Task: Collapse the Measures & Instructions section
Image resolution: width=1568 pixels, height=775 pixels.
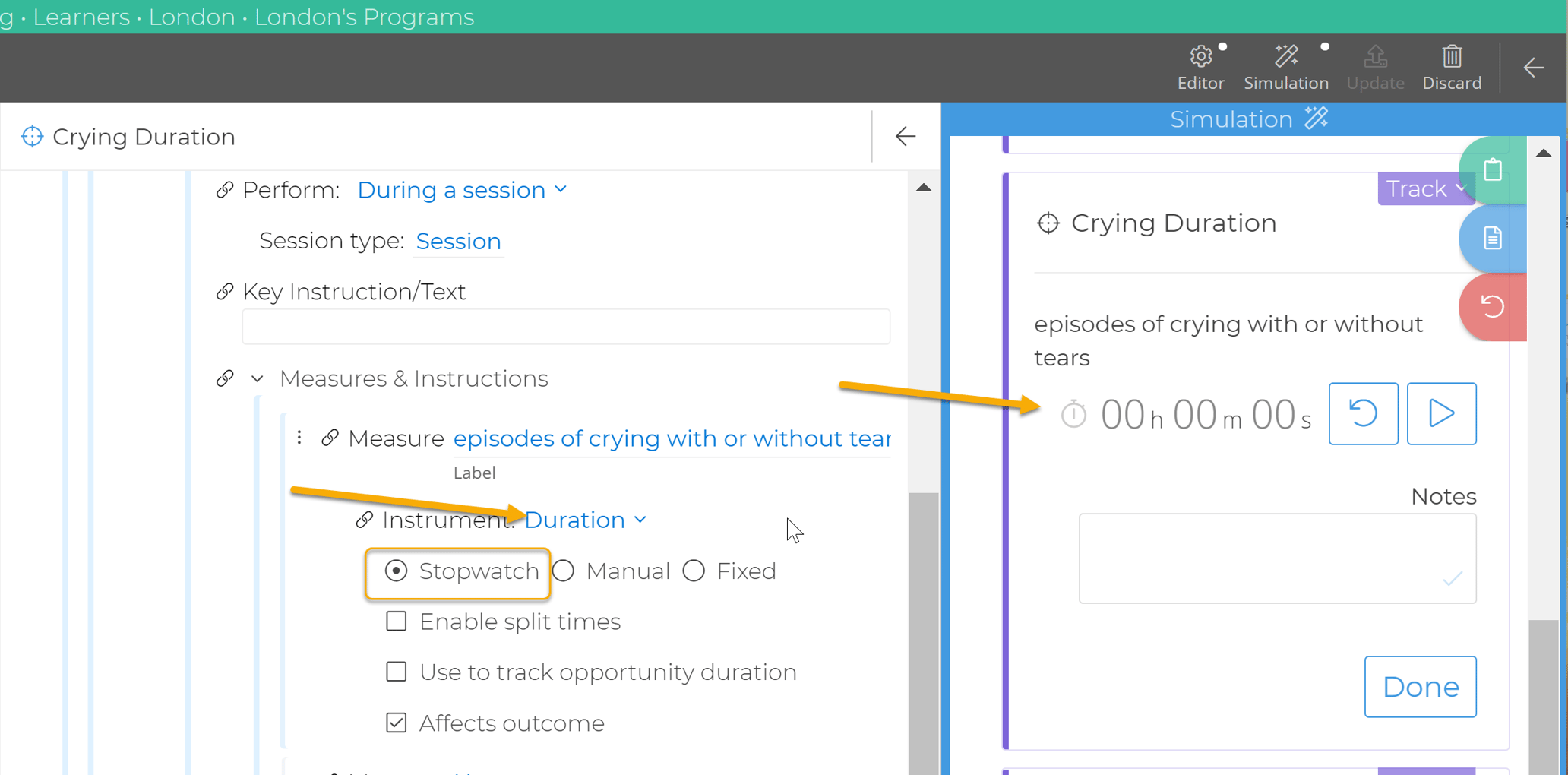Action: (x=258, y=379)
